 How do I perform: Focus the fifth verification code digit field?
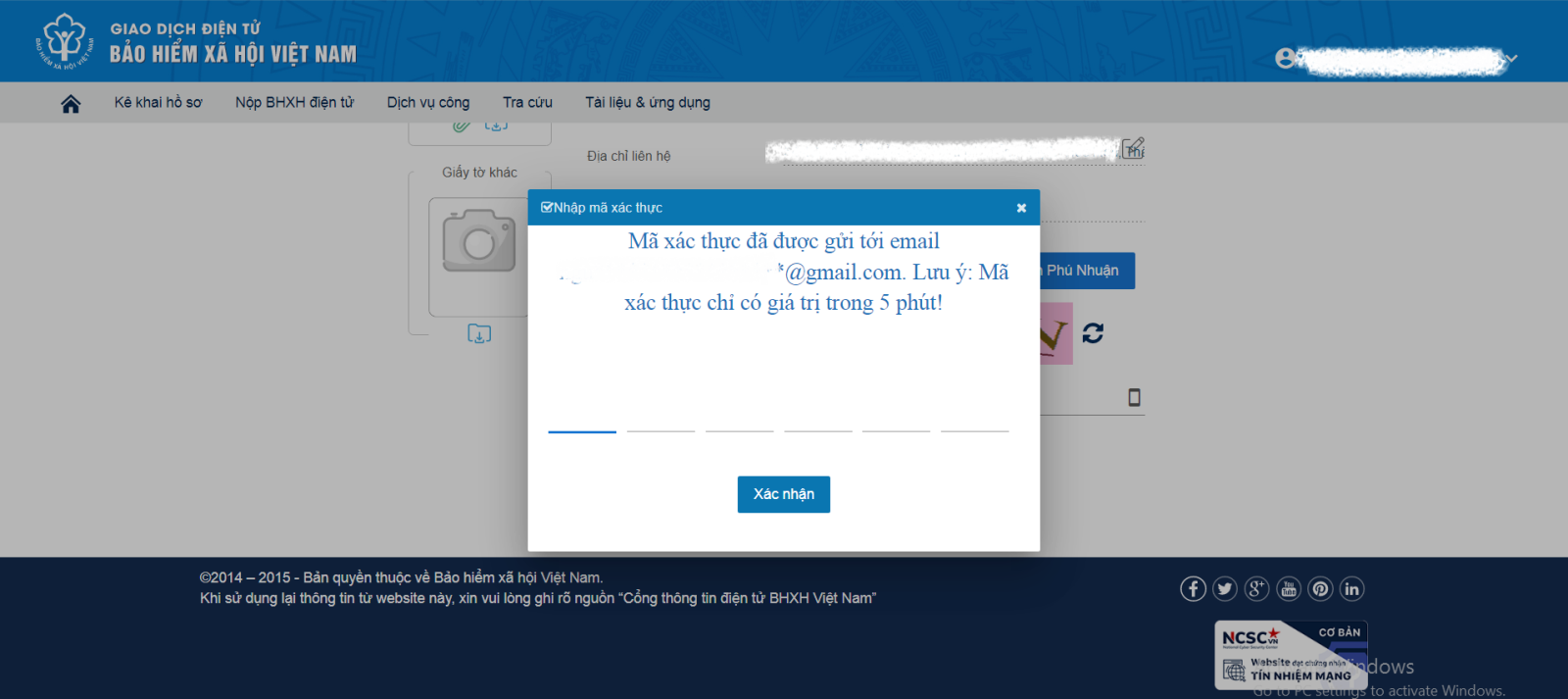tap(896, 417)
